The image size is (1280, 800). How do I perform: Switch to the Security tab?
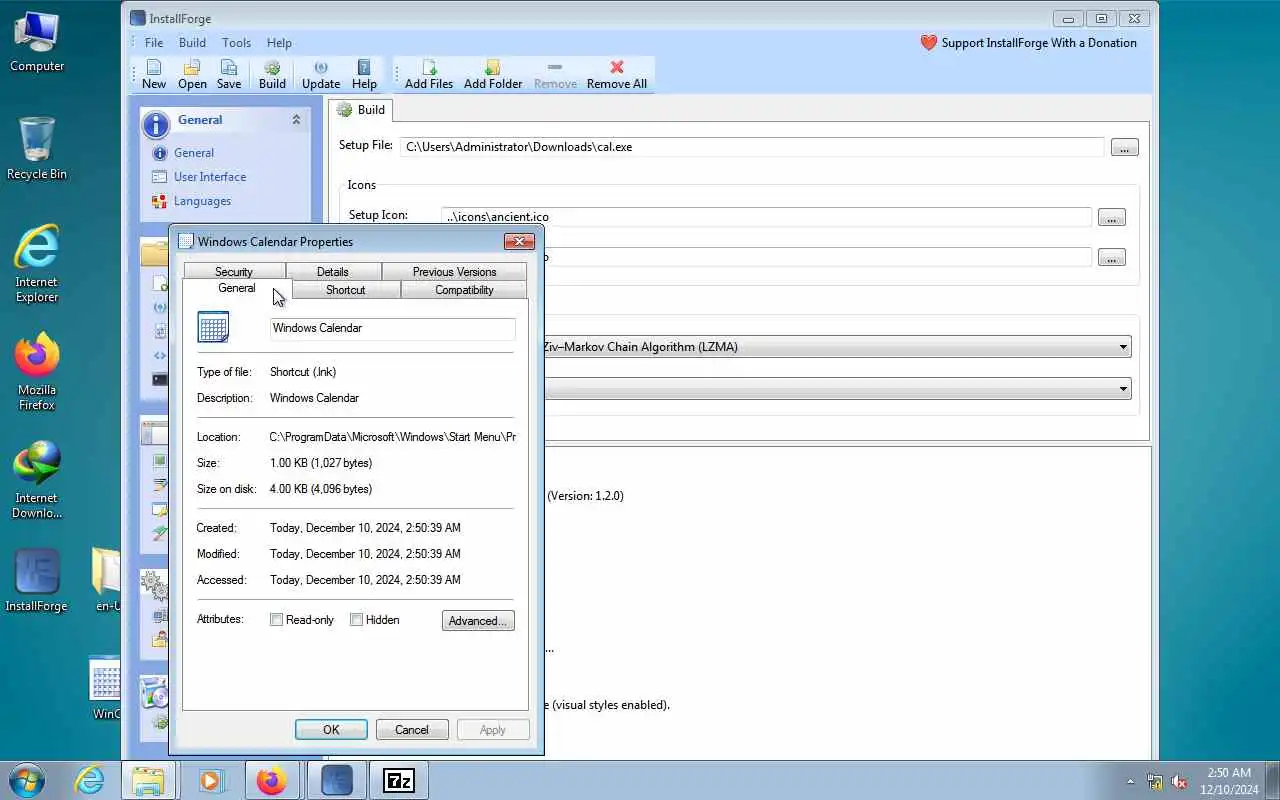click(x=234, y=271)
